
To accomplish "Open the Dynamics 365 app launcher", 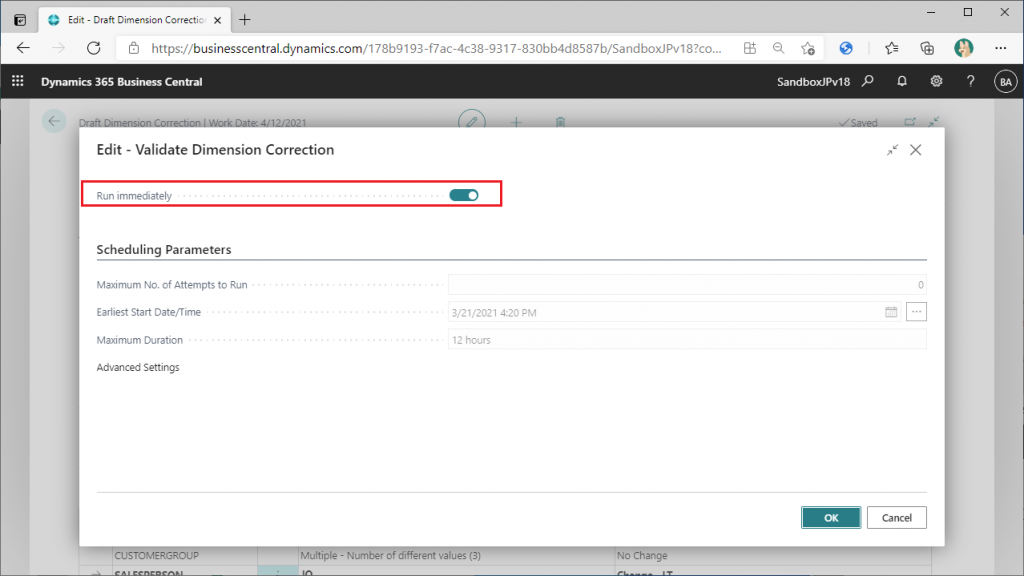I will (18, 82).
